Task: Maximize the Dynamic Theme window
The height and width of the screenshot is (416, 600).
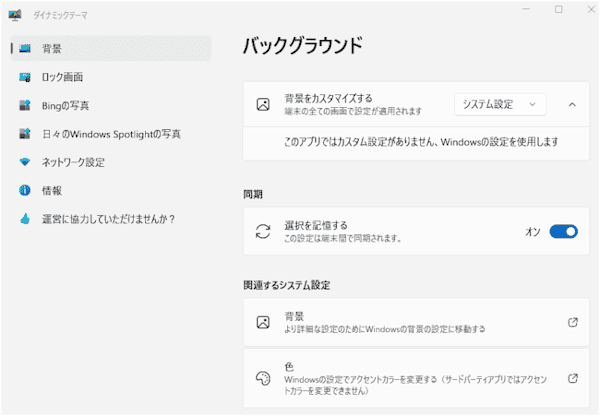Action: (x=559, y=9)
